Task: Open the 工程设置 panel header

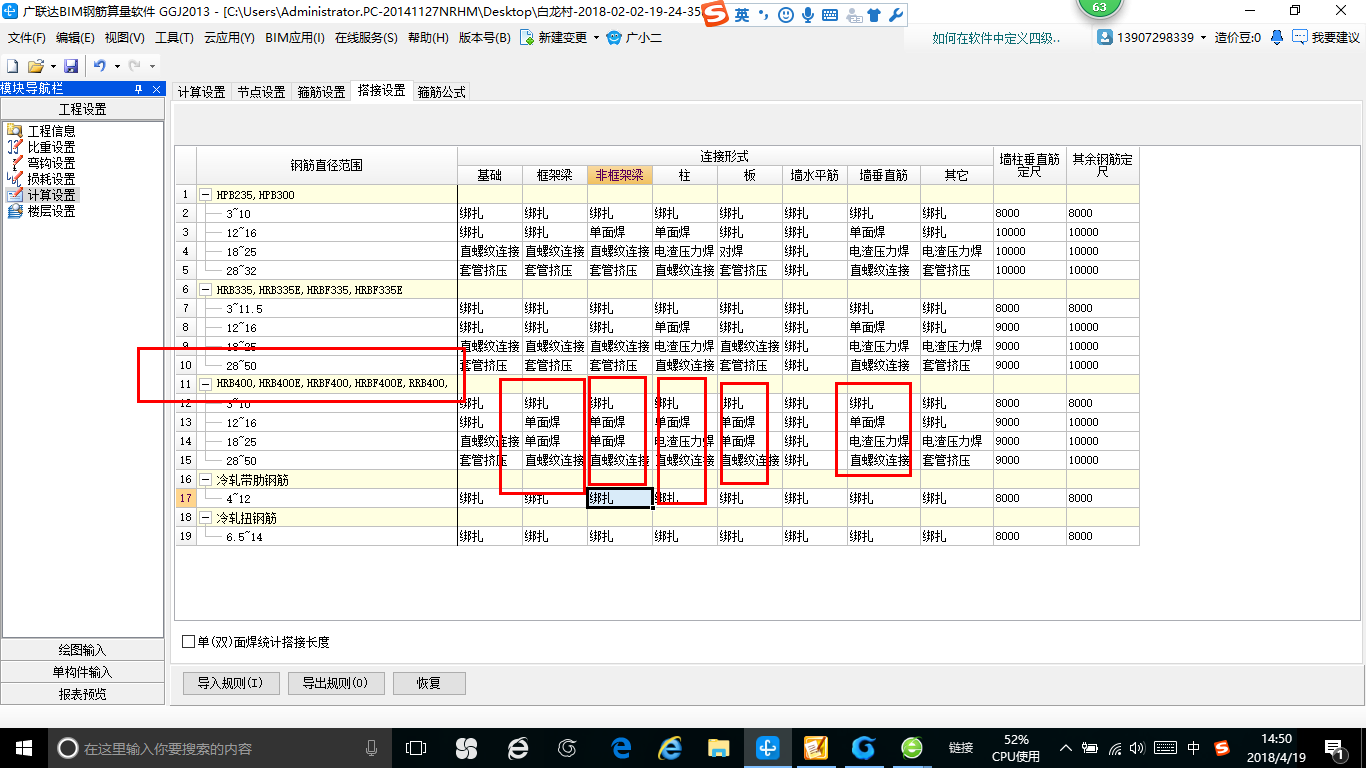Action: [83, 110]
